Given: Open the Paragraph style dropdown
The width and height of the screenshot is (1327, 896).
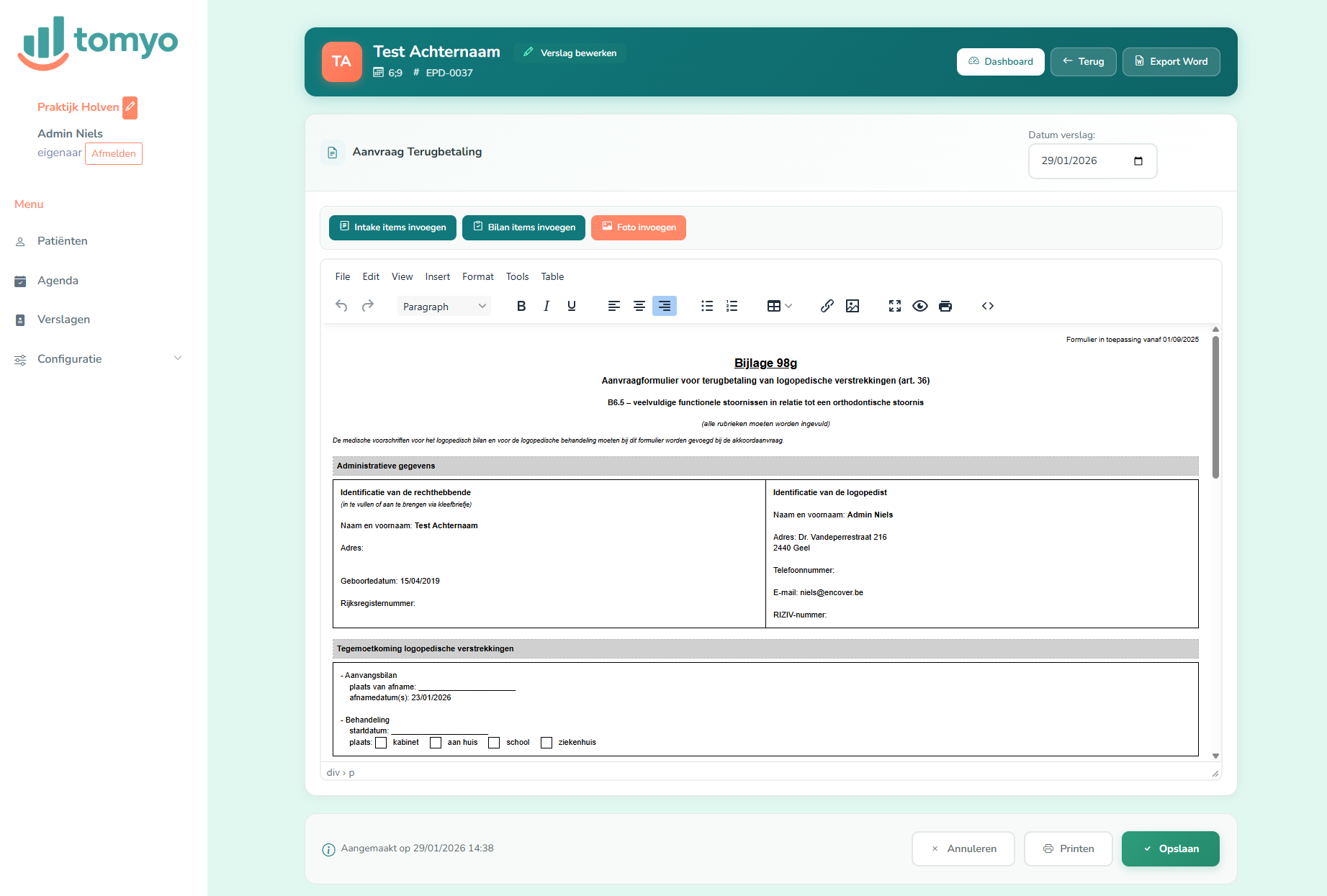Looking at the screenshot, I should point(444,307).
